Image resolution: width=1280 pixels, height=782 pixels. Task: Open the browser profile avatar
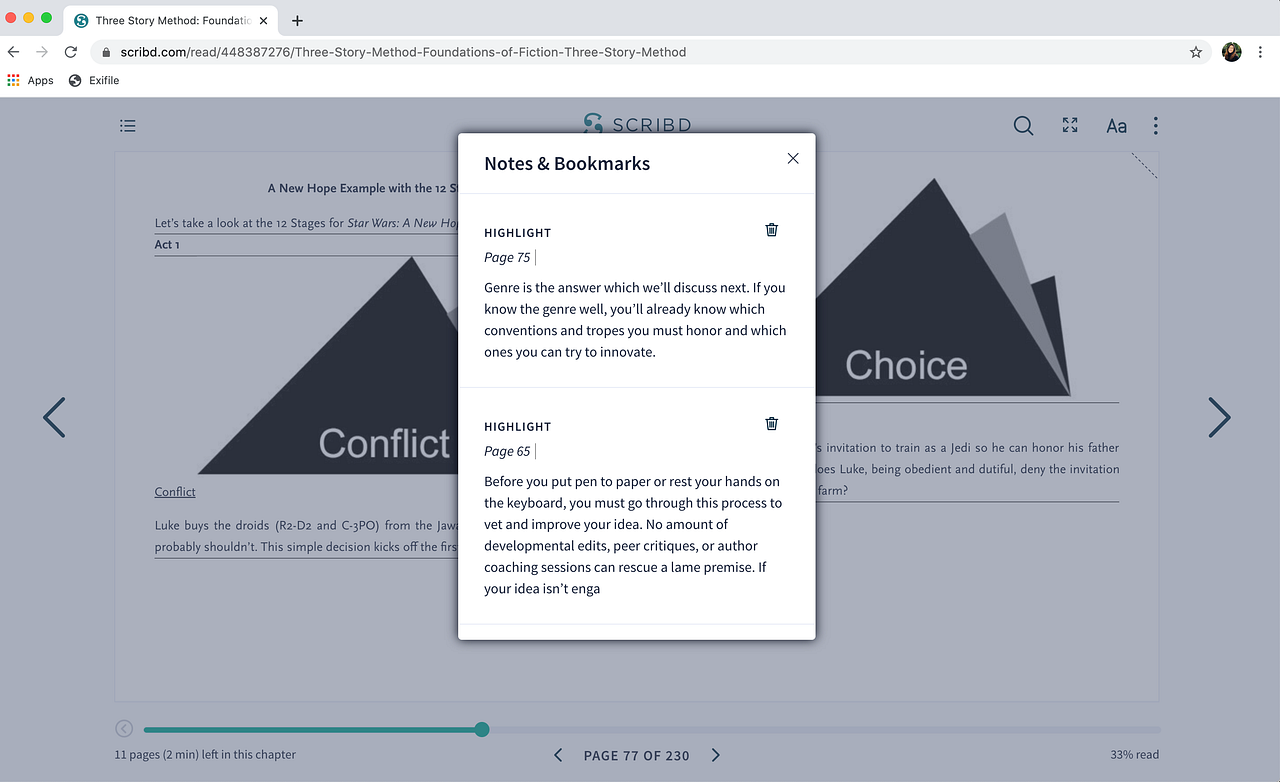1231,51
